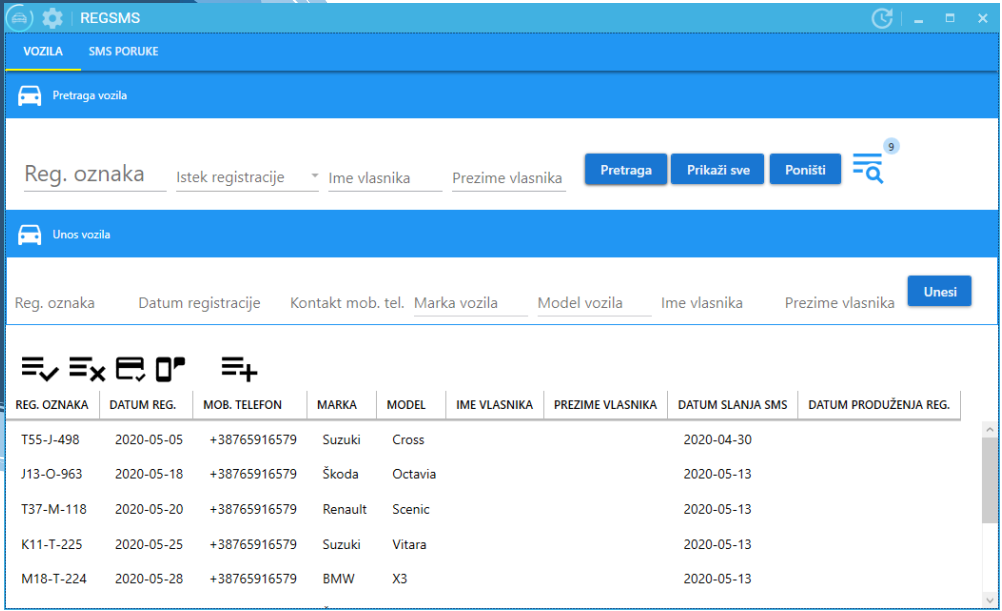The image size is (1002, 611).
Task: Click the card with checkmark icon
Action: click(x=131, y=369)
